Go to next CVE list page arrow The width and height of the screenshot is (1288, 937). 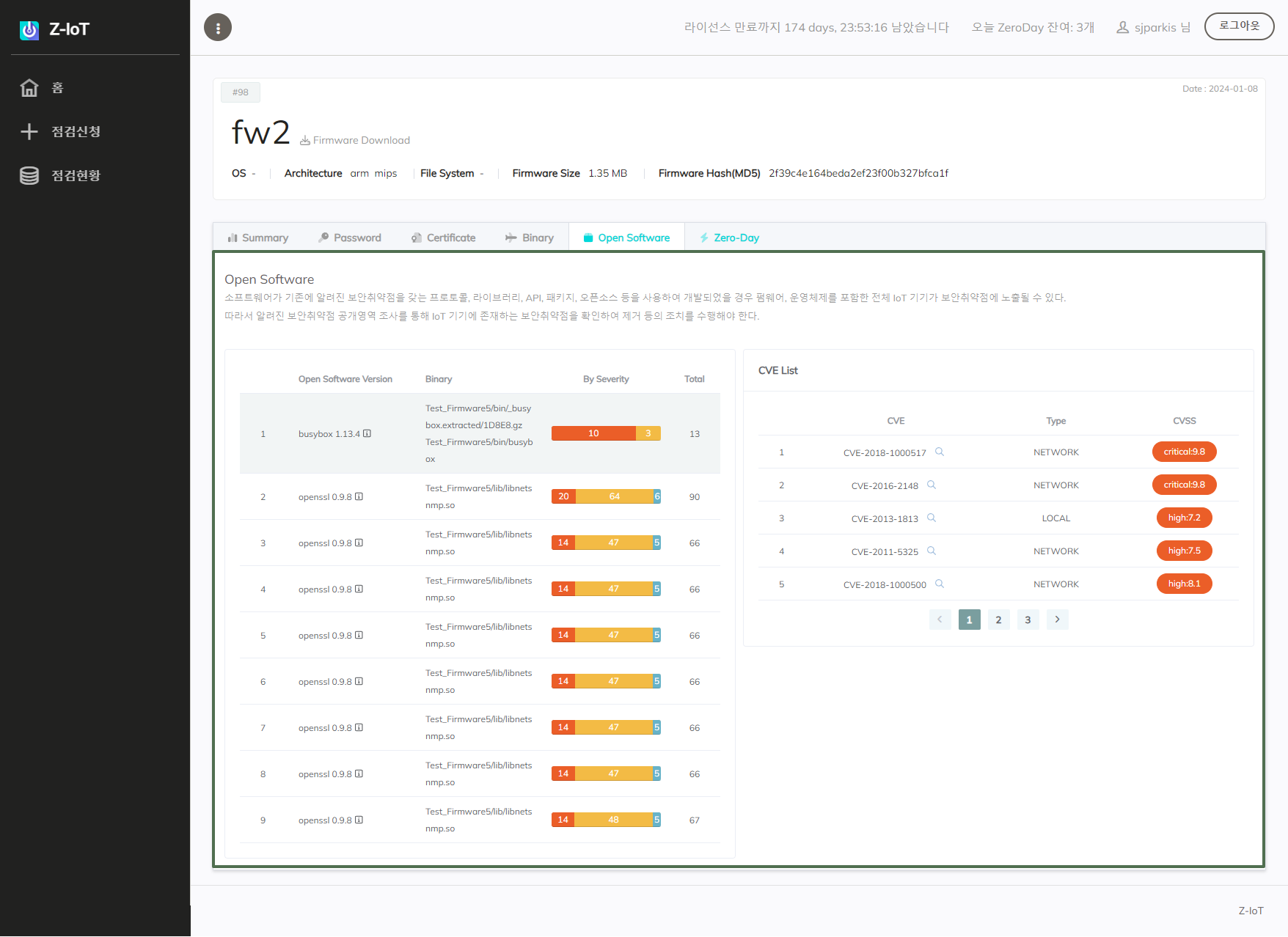tap(1057, 620)
